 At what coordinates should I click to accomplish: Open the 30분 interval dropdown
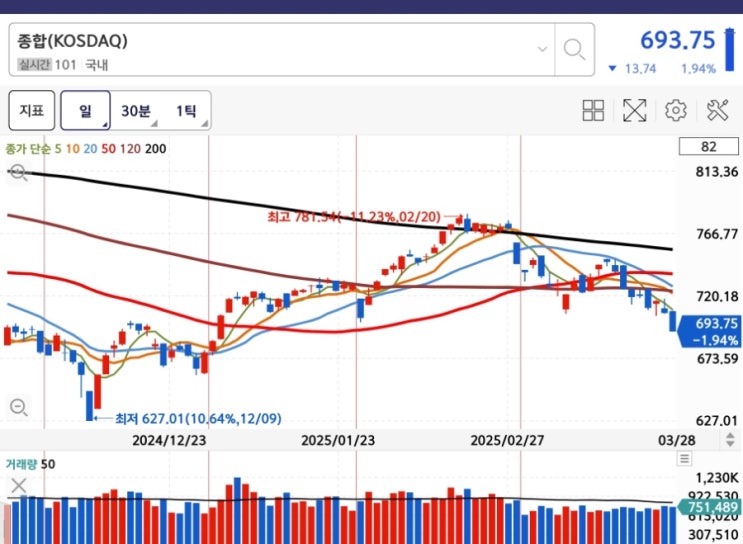137,111
